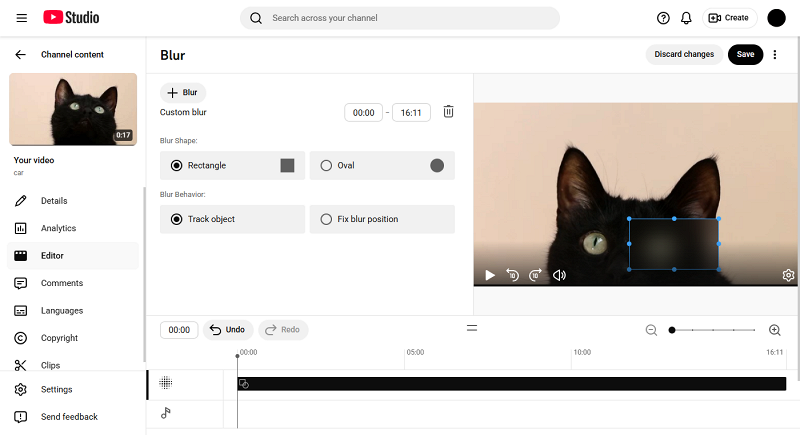Click the timeline panel resize handle

[472, 328]
